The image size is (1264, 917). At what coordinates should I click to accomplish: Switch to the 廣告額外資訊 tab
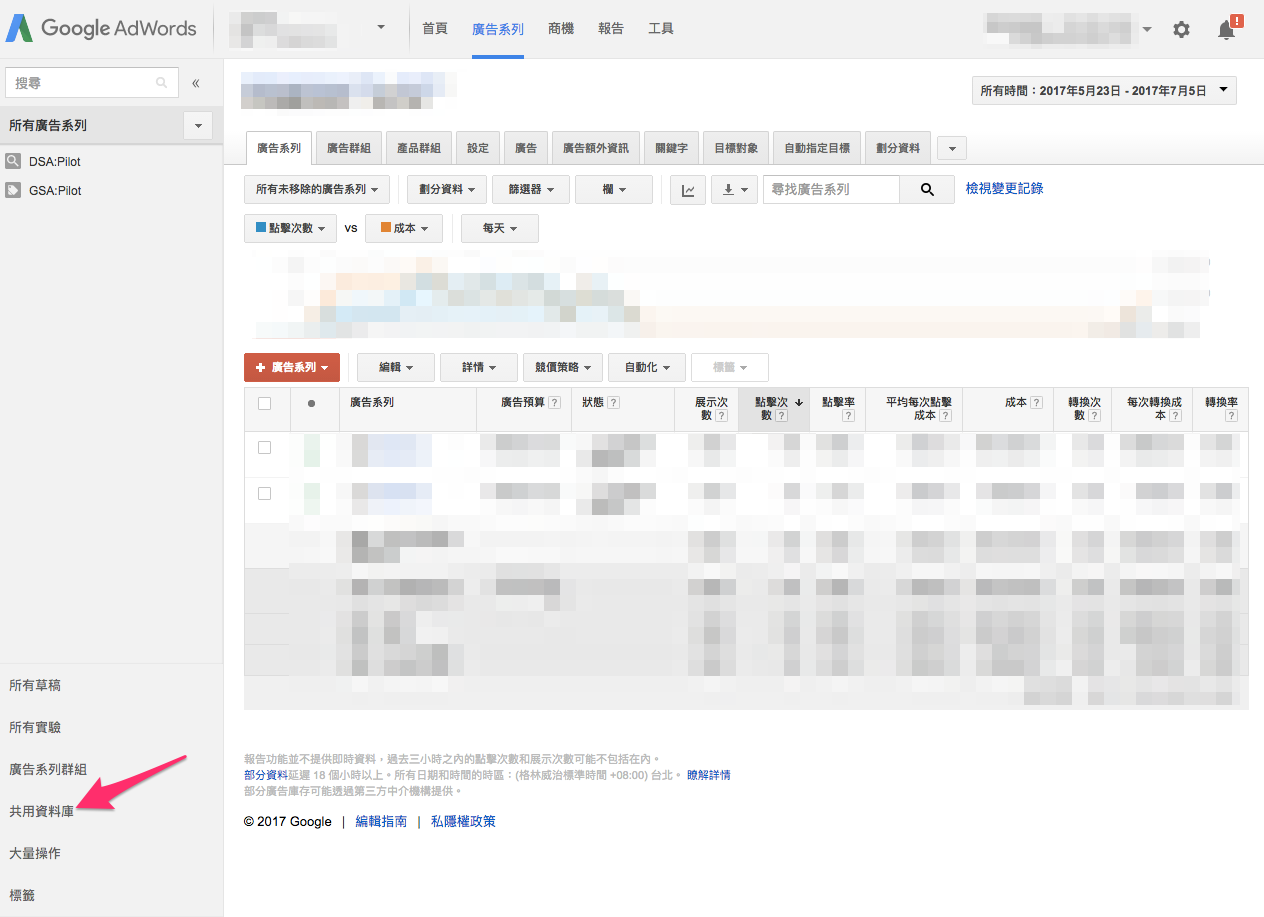coord(596,148)
